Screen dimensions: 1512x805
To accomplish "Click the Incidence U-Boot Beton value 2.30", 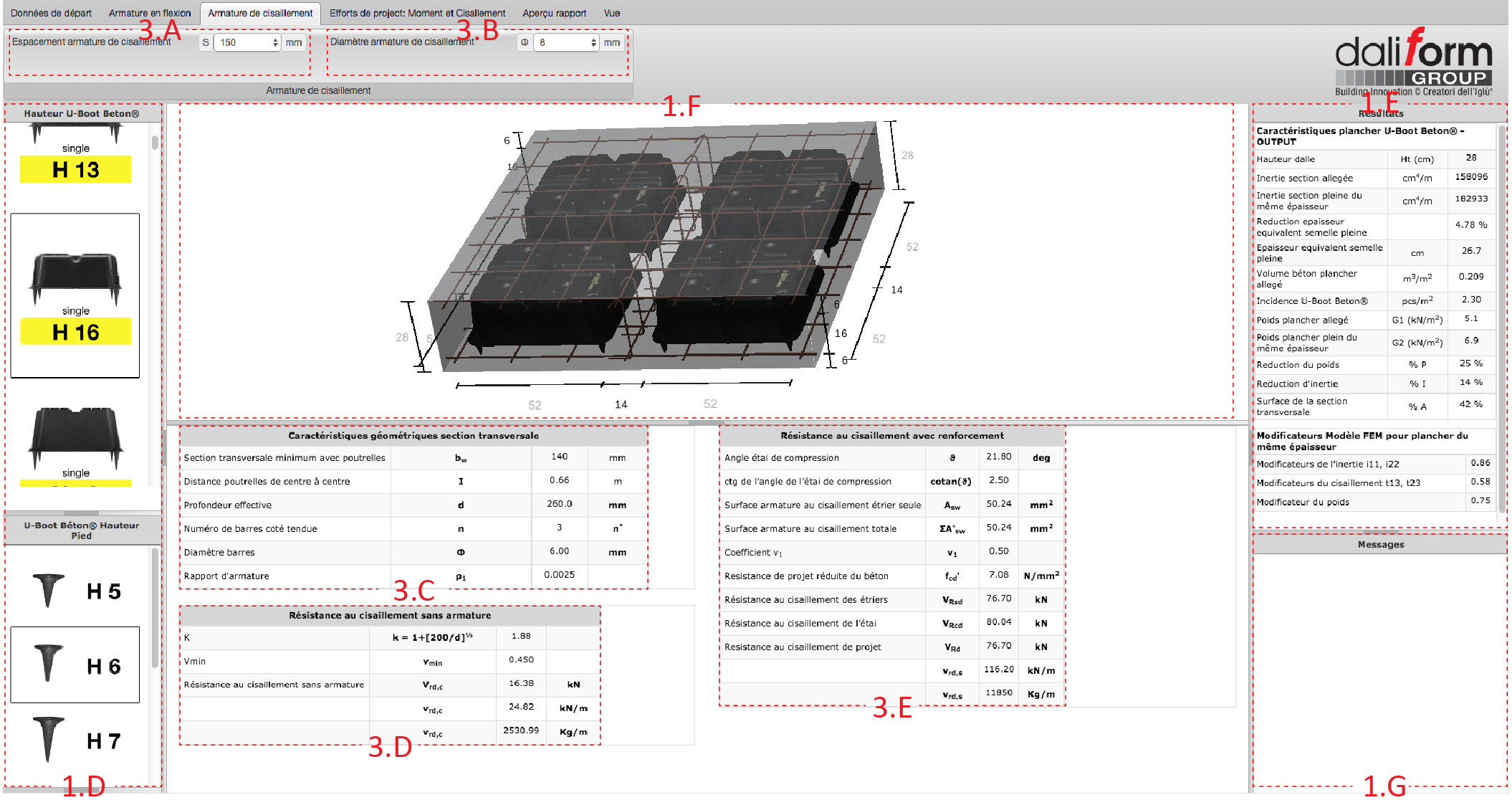I will pyautogui.click(x=1470, y=300).
